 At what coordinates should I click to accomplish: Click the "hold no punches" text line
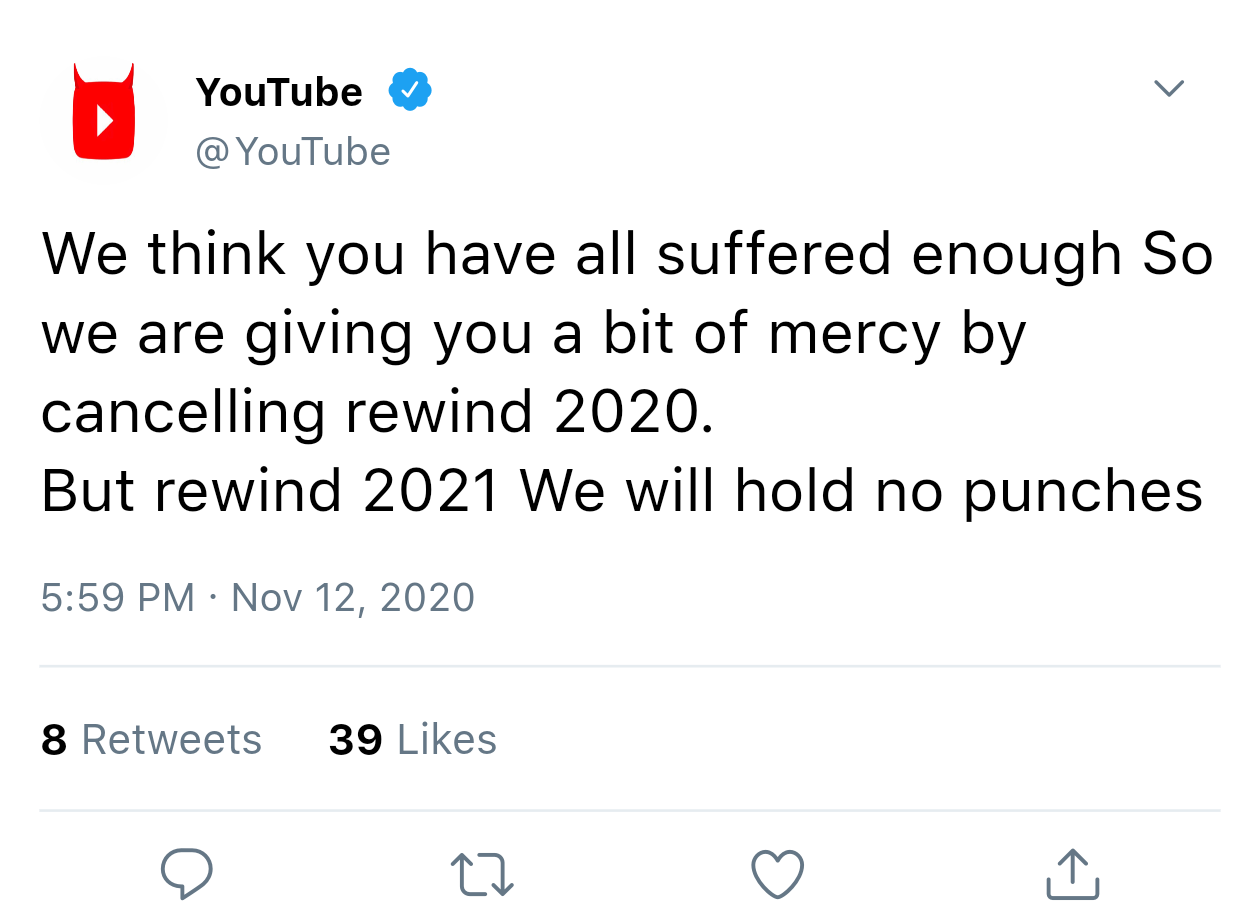tap(968, 491)
